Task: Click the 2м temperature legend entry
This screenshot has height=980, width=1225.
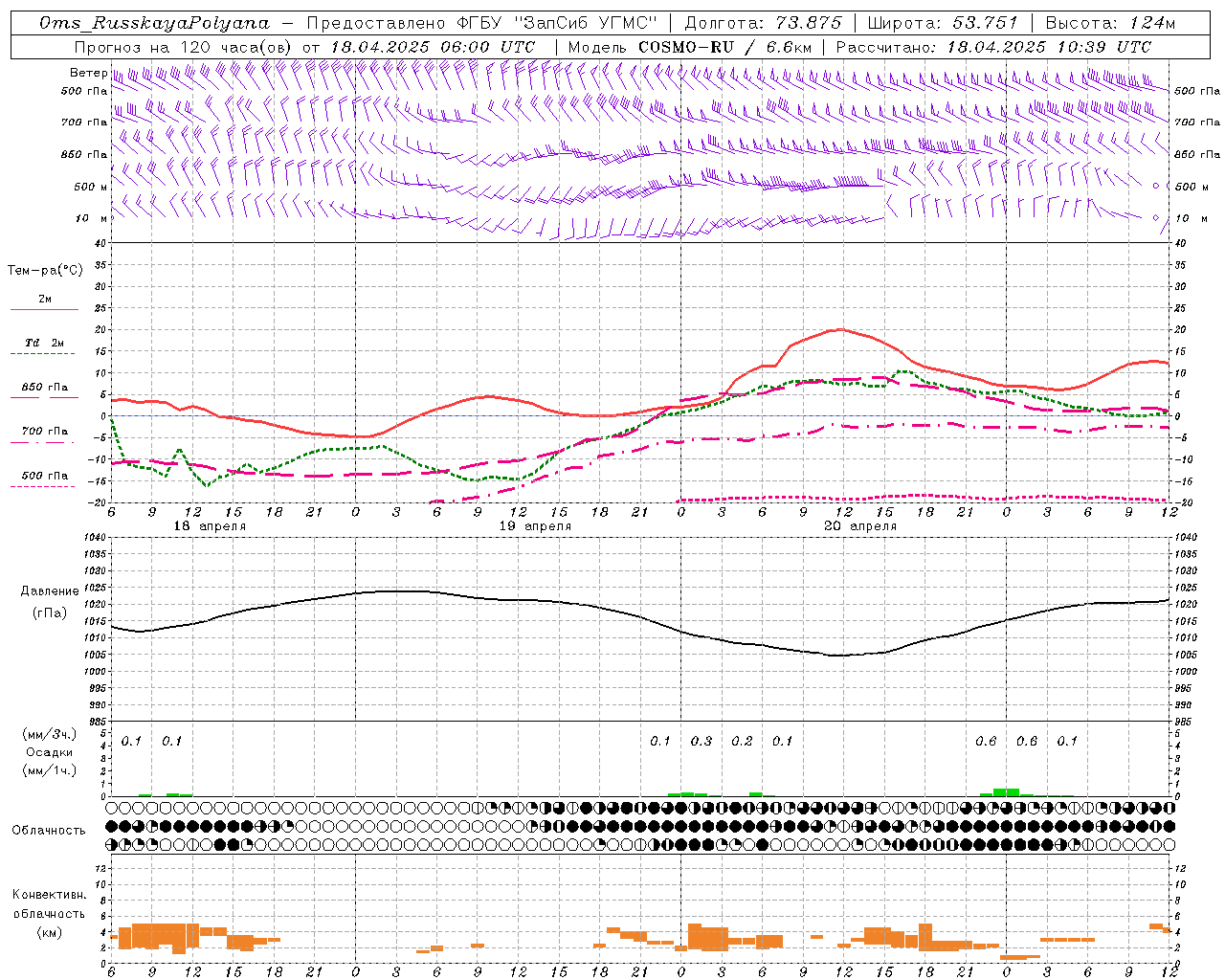Action: point(45,300)
